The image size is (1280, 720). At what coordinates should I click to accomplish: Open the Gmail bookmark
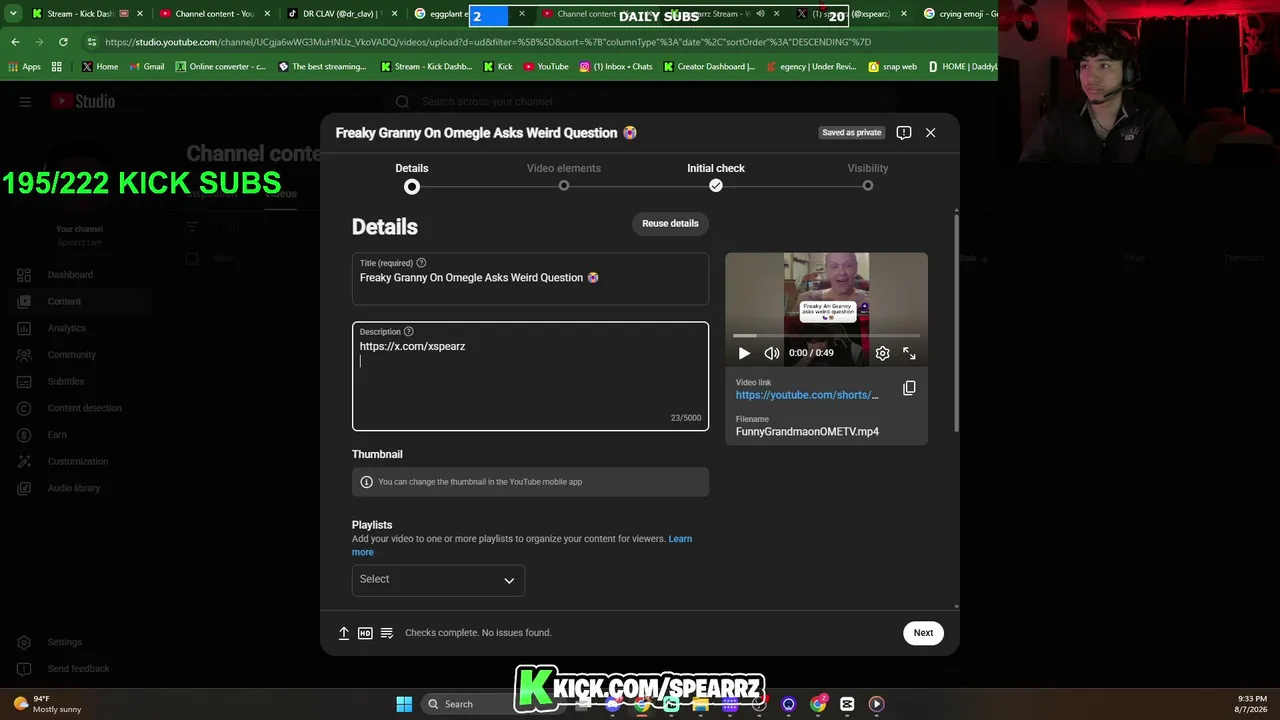click(x=147, y=67)
